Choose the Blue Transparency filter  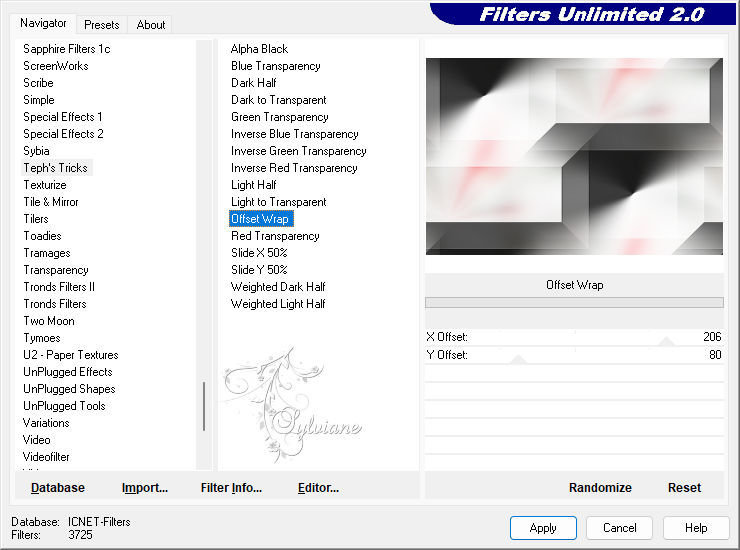pos(276,66)
